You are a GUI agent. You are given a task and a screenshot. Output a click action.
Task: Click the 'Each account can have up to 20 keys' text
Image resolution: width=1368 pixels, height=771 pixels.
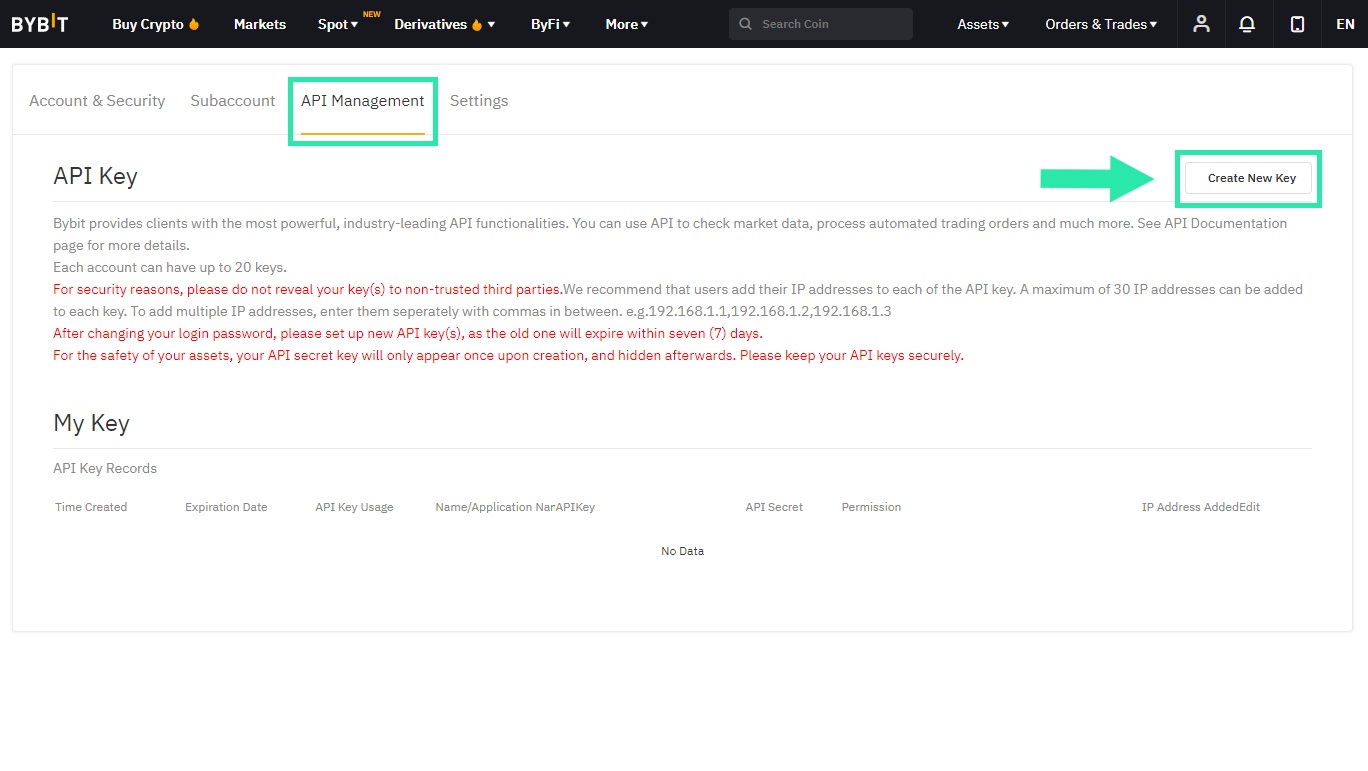click(170, 267)
